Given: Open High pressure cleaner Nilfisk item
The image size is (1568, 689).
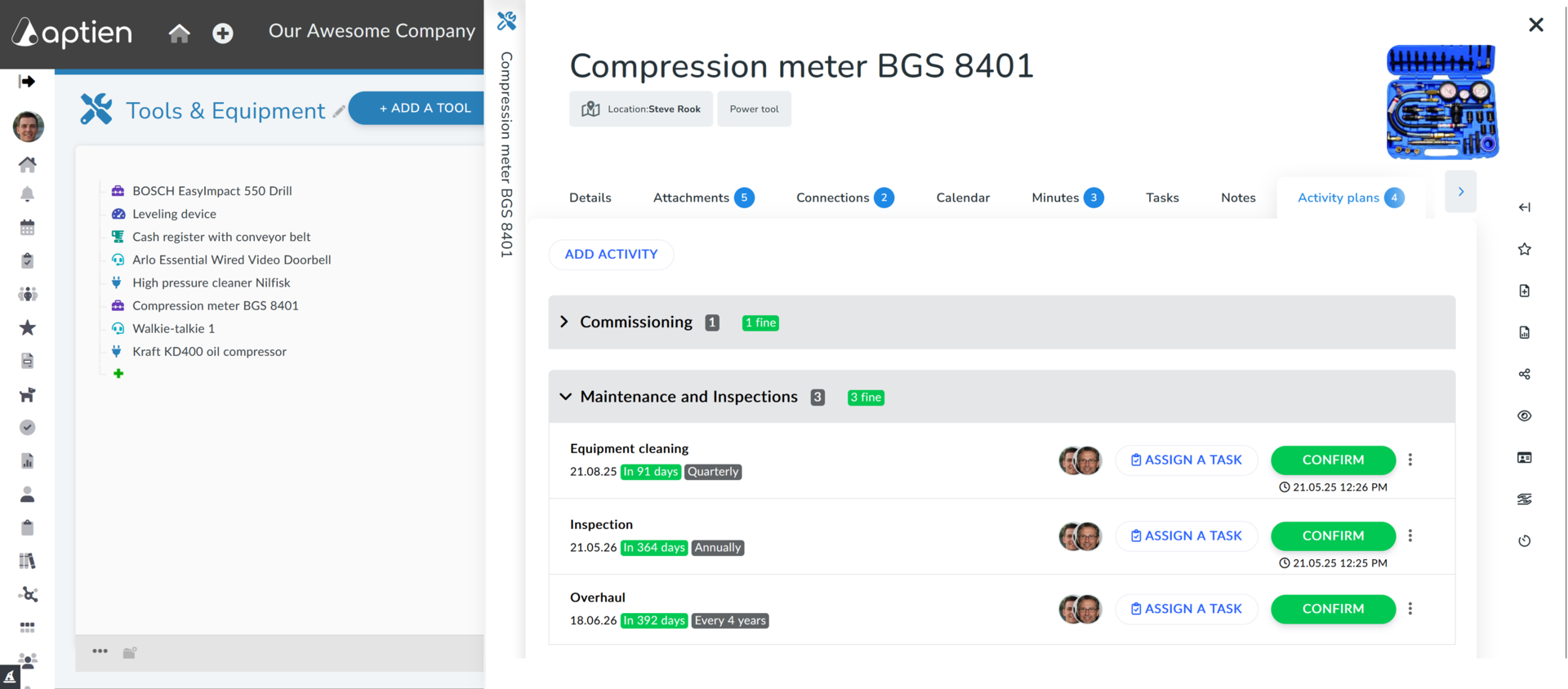Looking at the screenshot, I should 211,282.
